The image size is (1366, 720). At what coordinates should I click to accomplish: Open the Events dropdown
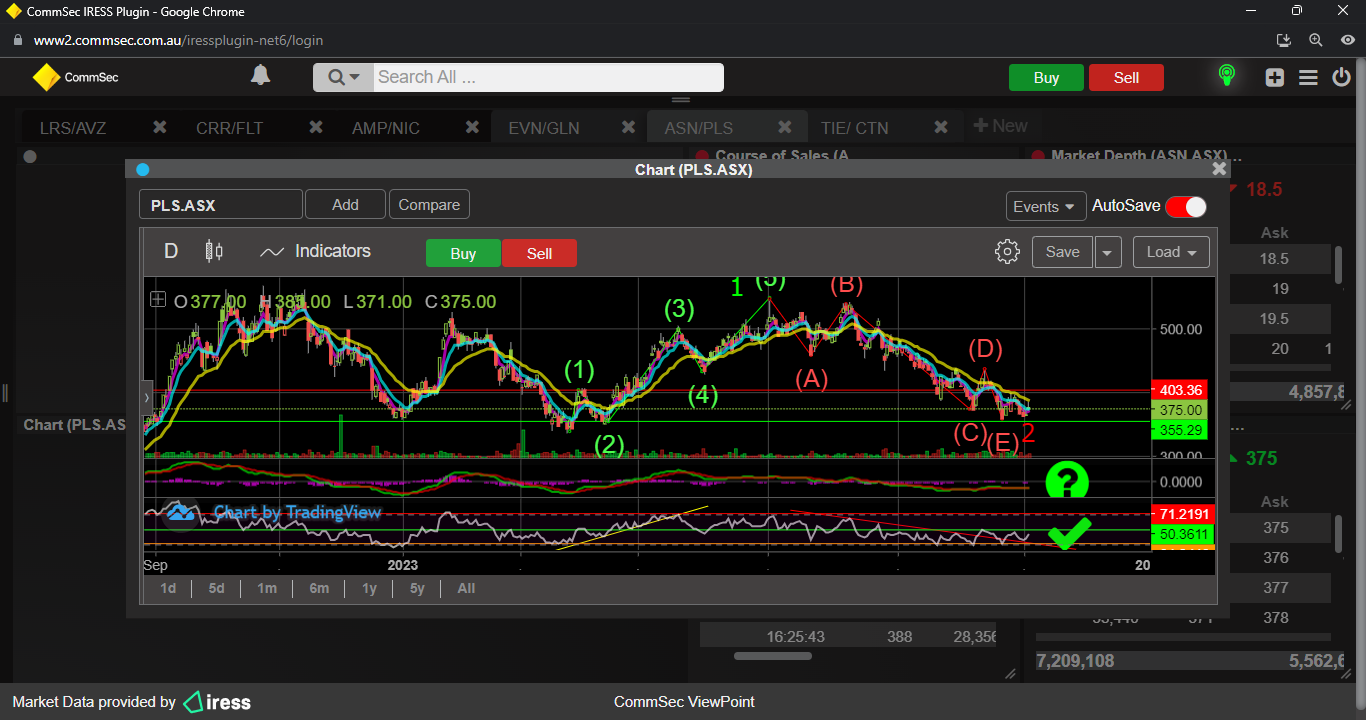click(x=1046, y=206)
